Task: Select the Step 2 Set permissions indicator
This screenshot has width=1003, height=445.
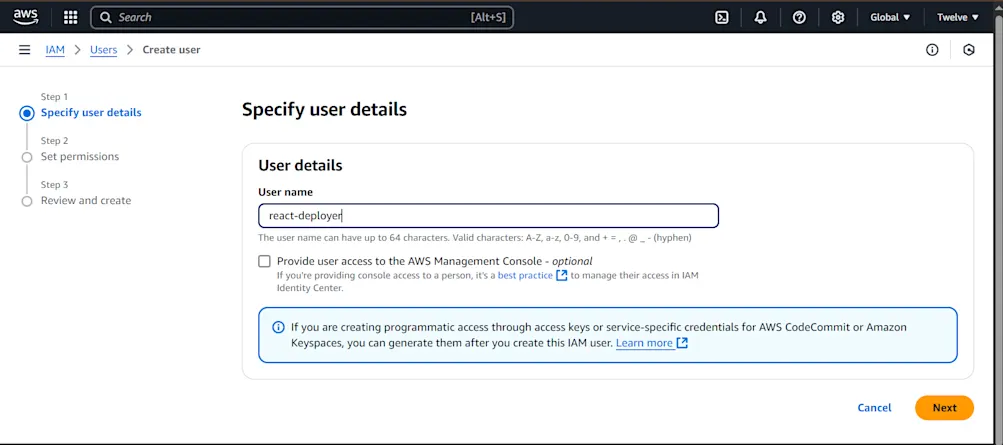Action: pos(26,157)
